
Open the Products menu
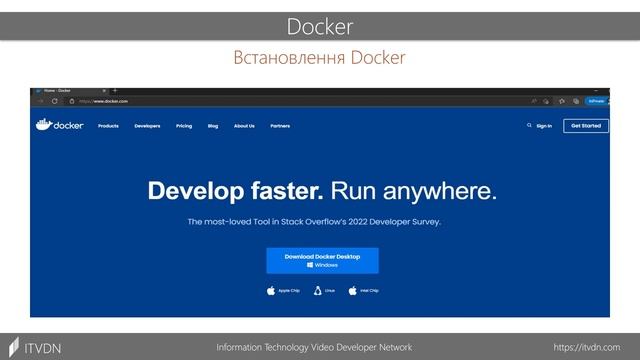pyautogui.click(x=108, y=126)
